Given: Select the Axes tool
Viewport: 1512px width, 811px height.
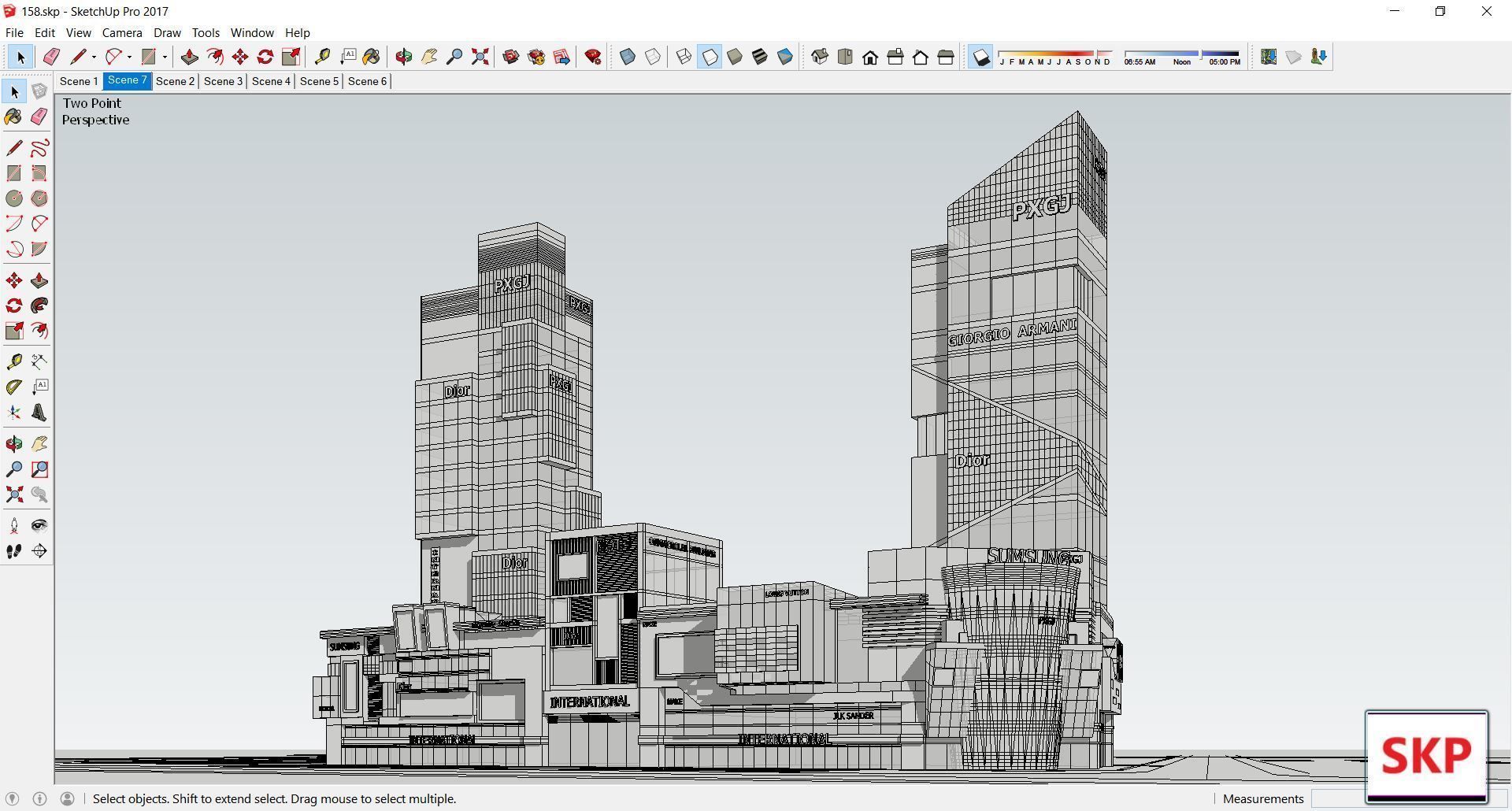Looking at the screenshot, I should point(14,413).
